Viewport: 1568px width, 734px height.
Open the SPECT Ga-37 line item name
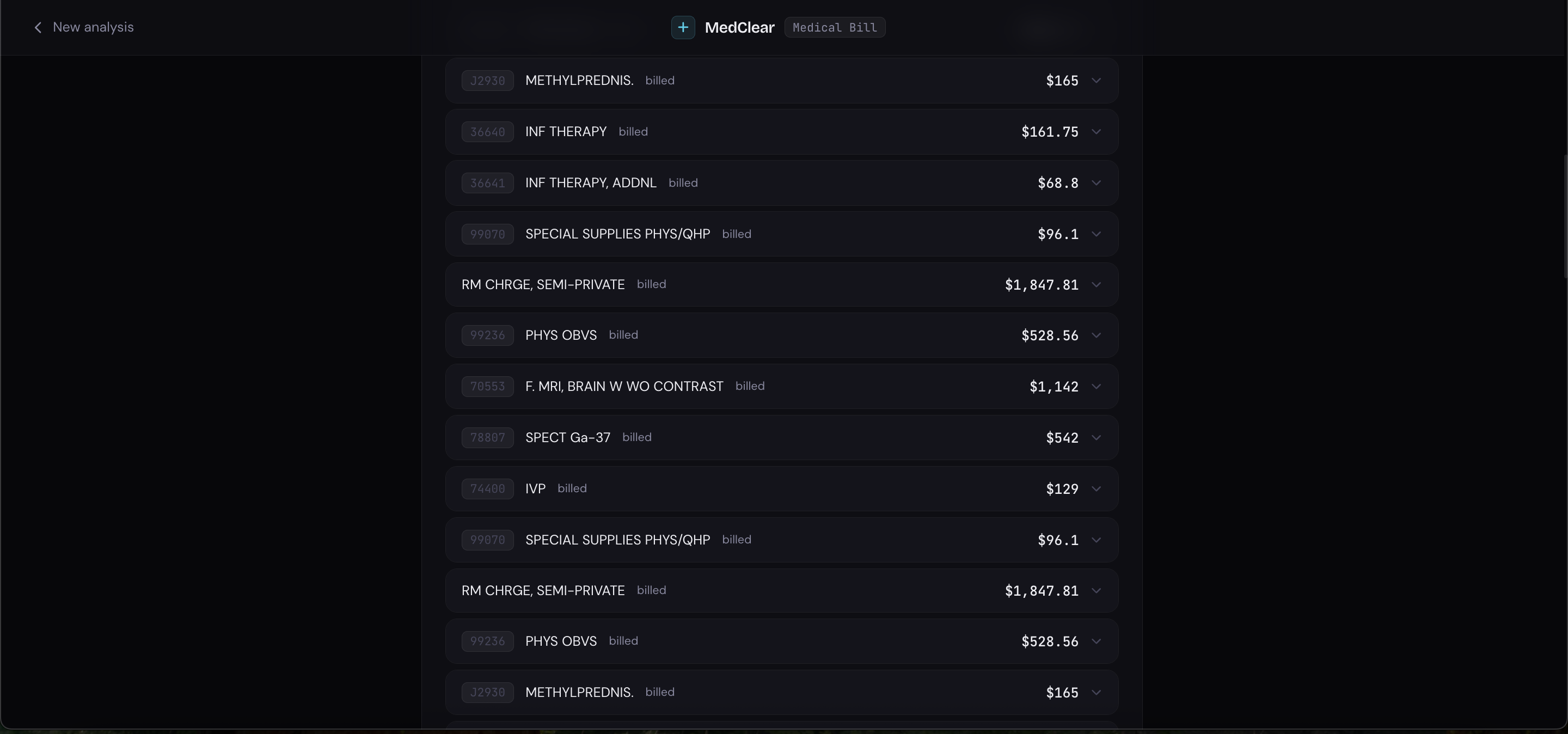pyautogui.click(x=567, y=438)
